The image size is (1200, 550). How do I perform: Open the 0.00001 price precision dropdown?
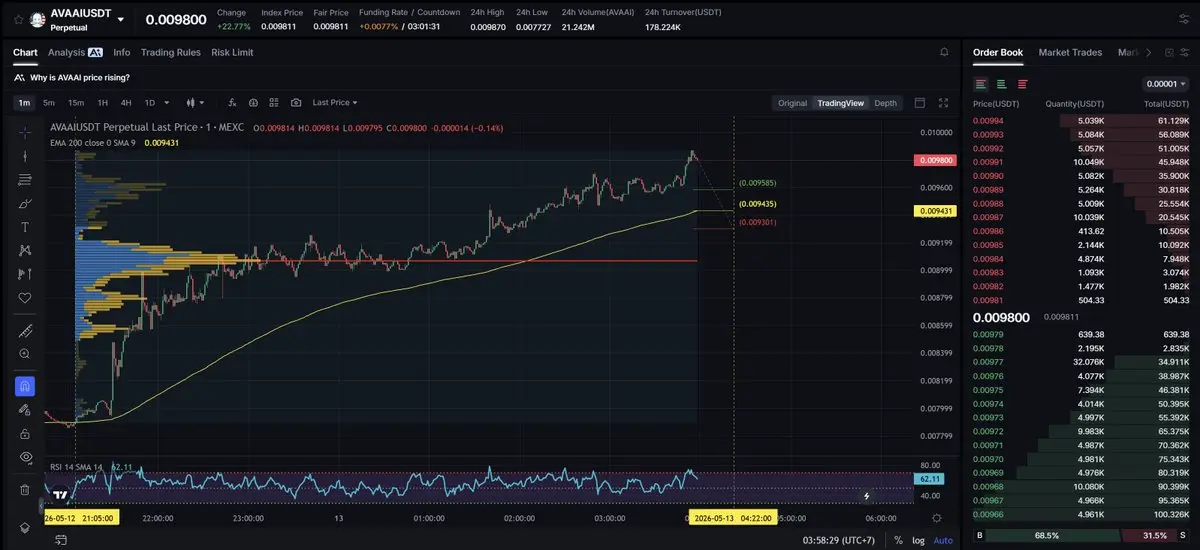[1165, 84]
